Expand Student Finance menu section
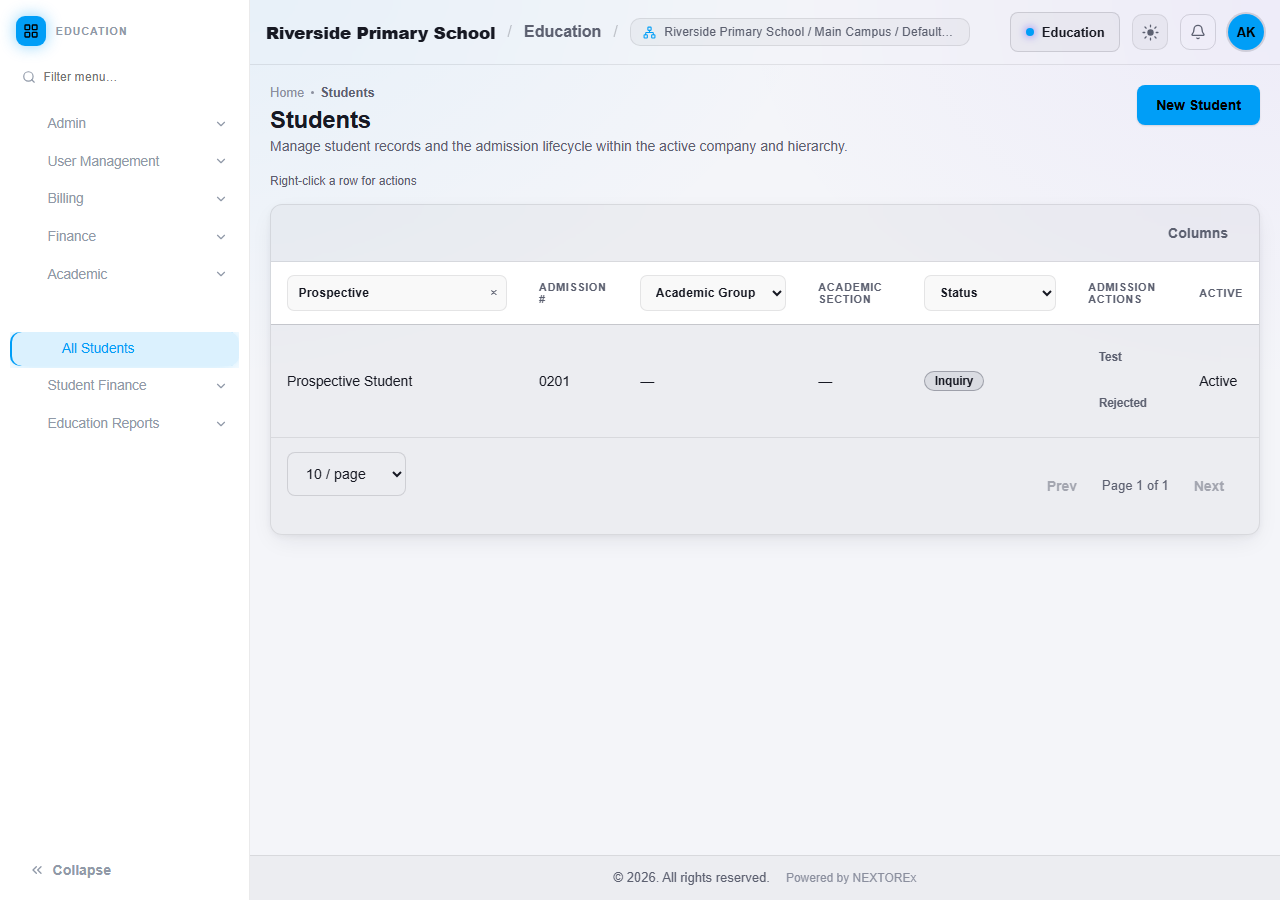This screenshot has width=1280, height=900. 137,386
